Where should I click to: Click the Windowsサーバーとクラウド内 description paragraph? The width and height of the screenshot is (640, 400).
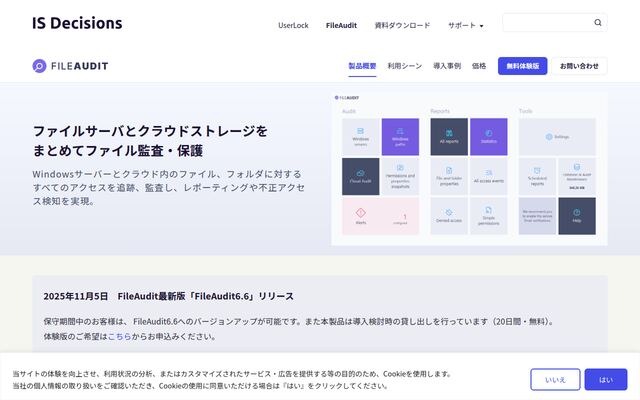[169, 187]
